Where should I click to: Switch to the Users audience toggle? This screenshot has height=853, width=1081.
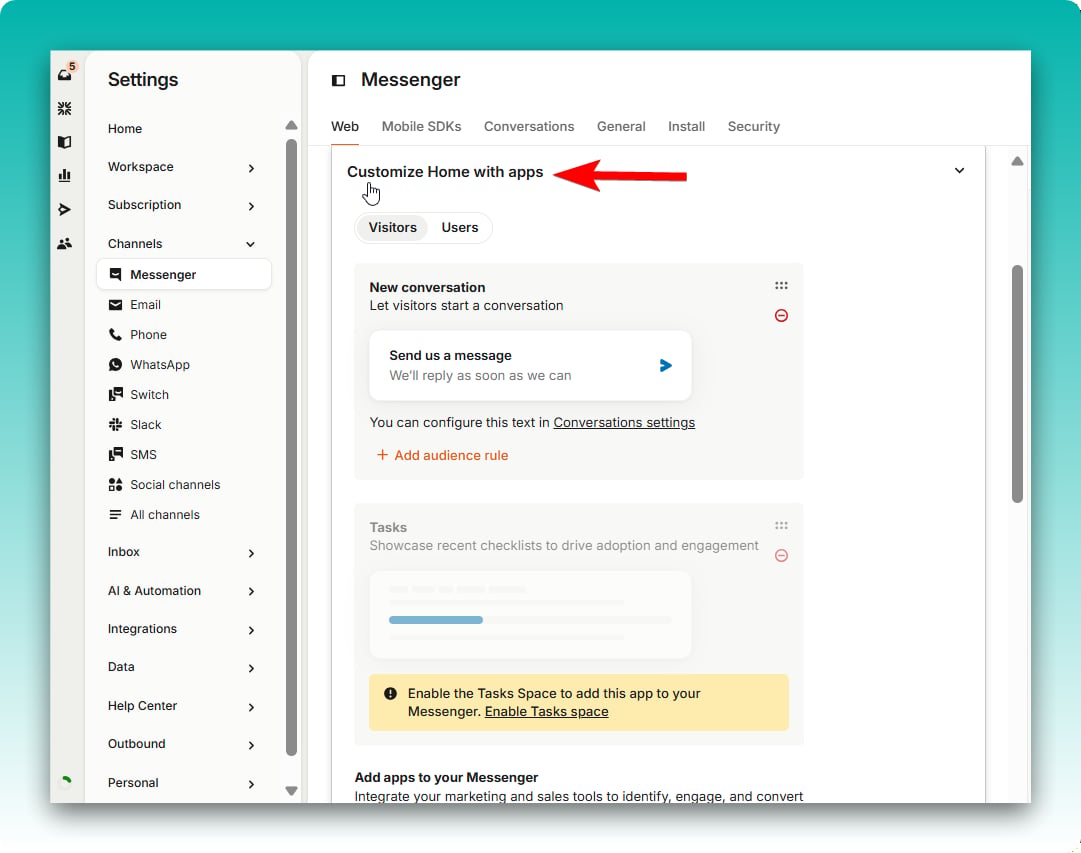[460, 228]
